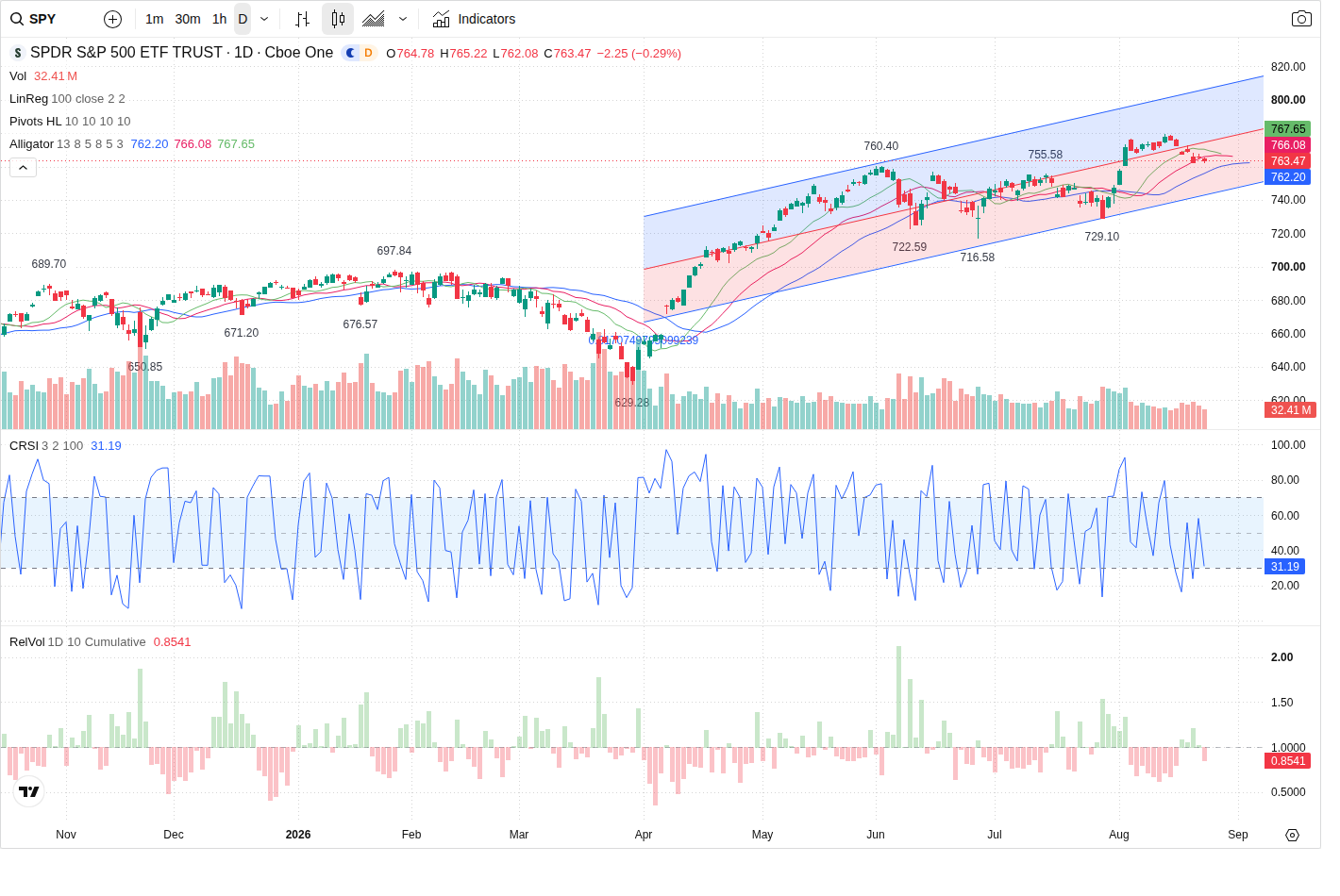Screen dimensions: 1340x896
Task: Open the Indicators dialog
Action: (x=474, y=19)
